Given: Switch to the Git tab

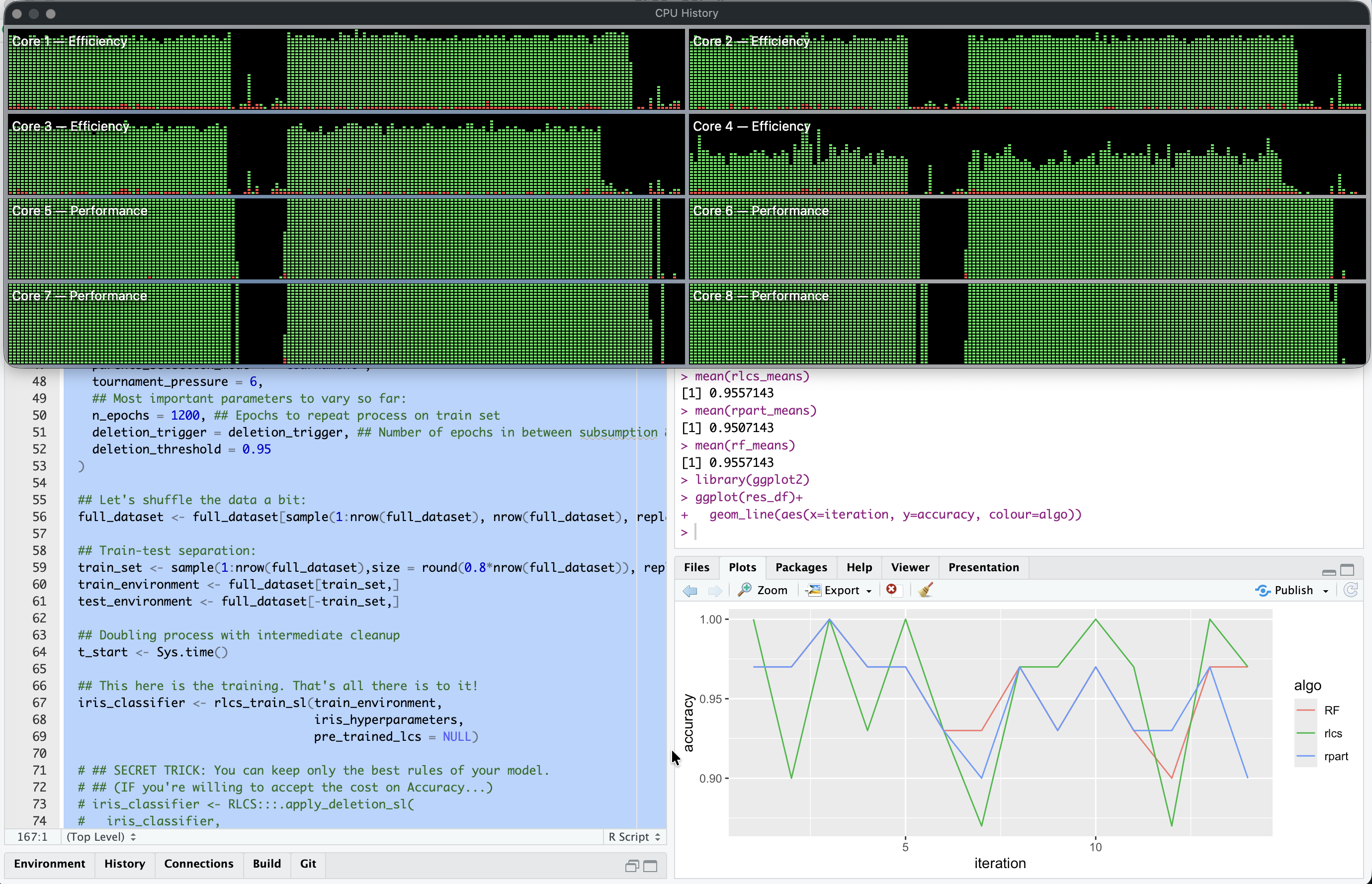Looking at the screenshot, I should [308, 863].
